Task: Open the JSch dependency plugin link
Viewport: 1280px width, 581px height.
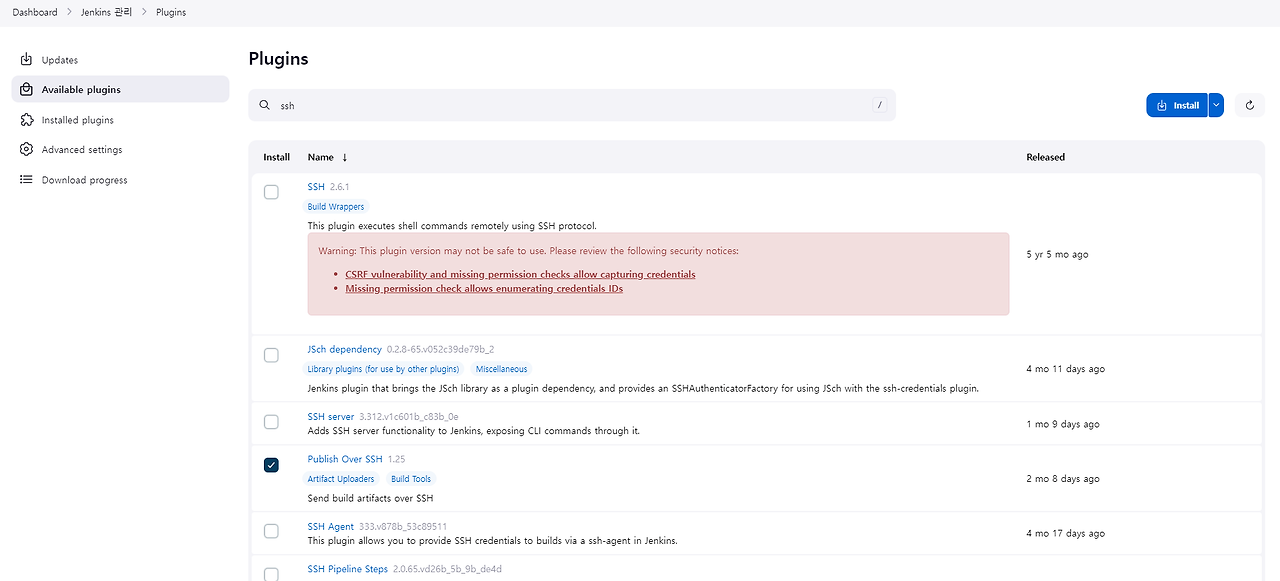Action: (x=345, y=349)
